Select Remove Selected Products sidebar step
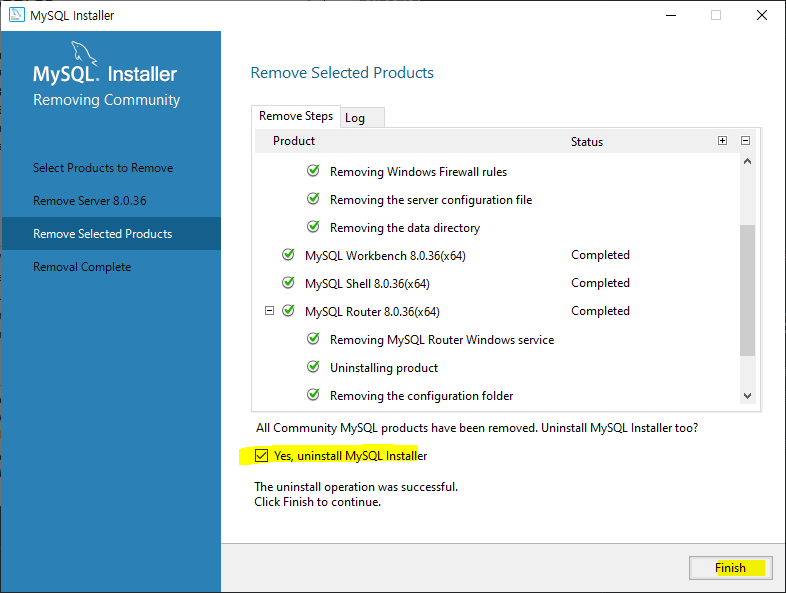The image size is (786, 593). point(111,234)
